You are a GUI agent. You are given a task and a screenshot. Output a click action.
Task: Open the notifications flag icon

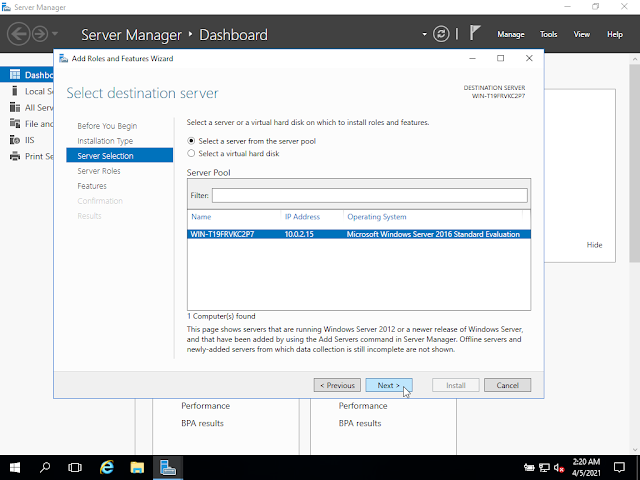point(474,33)
